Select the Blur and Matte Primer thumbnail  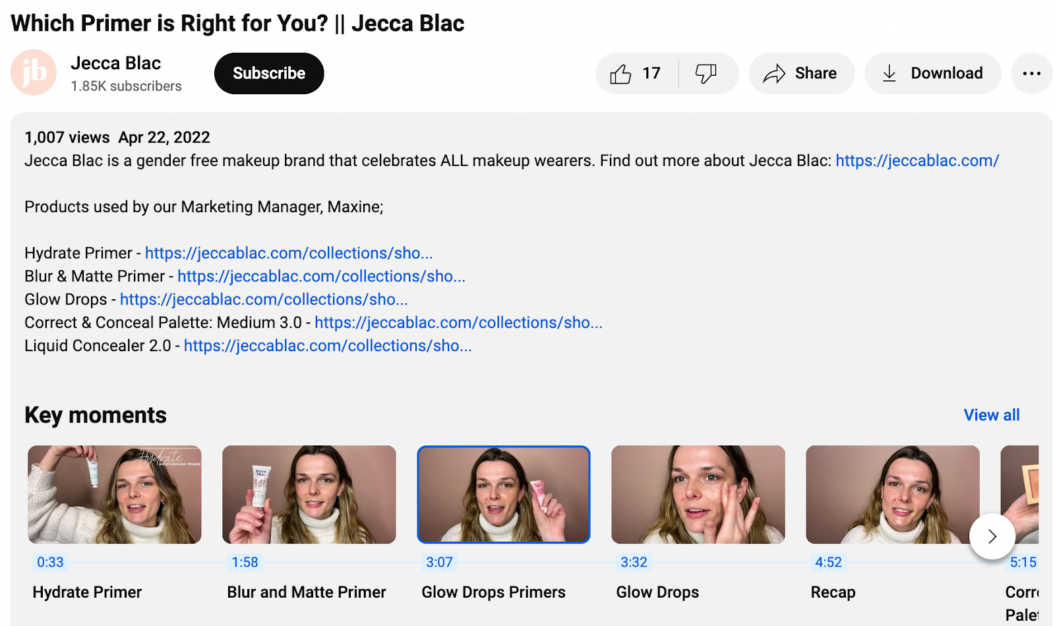[x=309, y=494]
